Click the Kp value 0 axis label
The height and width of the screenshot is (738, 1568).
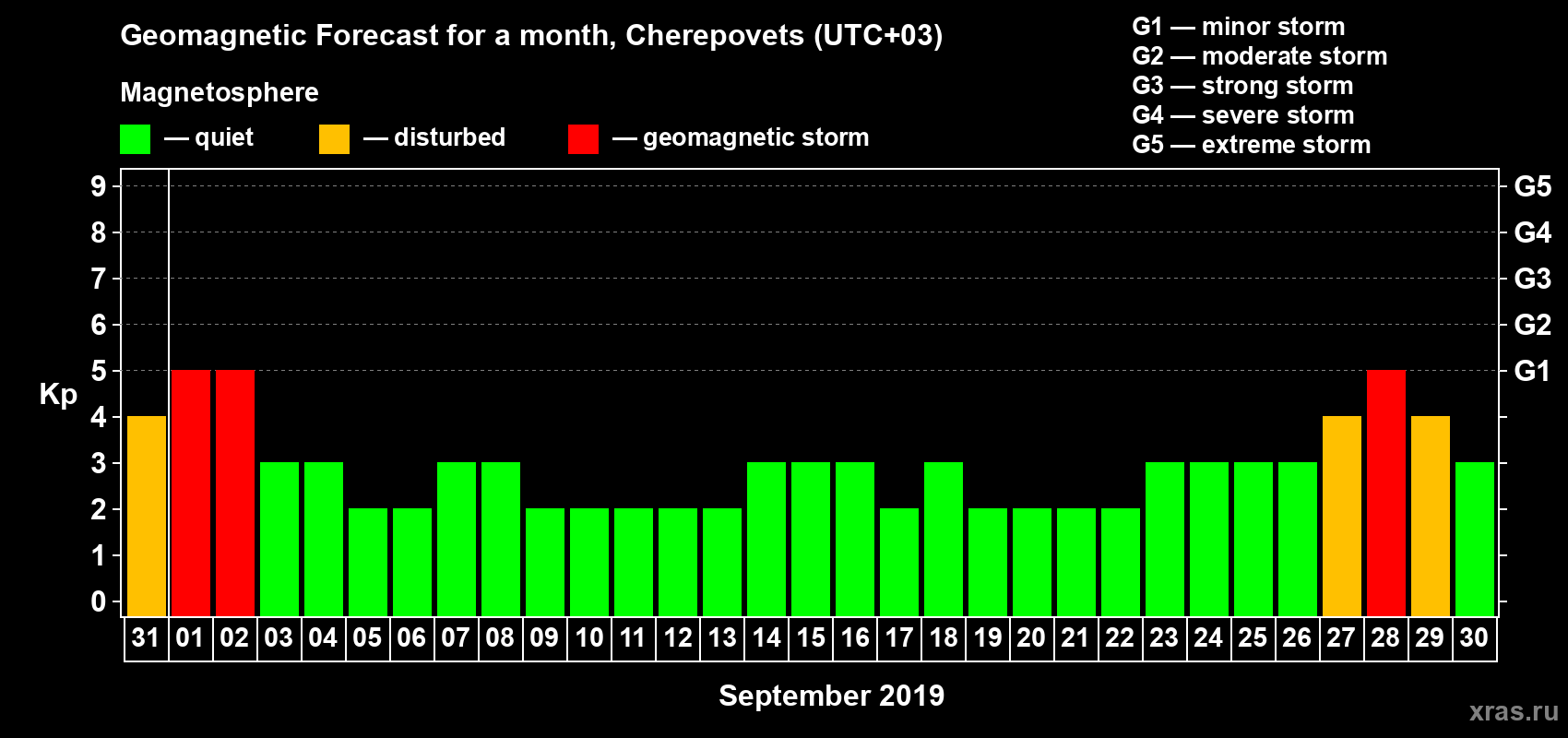99,601
